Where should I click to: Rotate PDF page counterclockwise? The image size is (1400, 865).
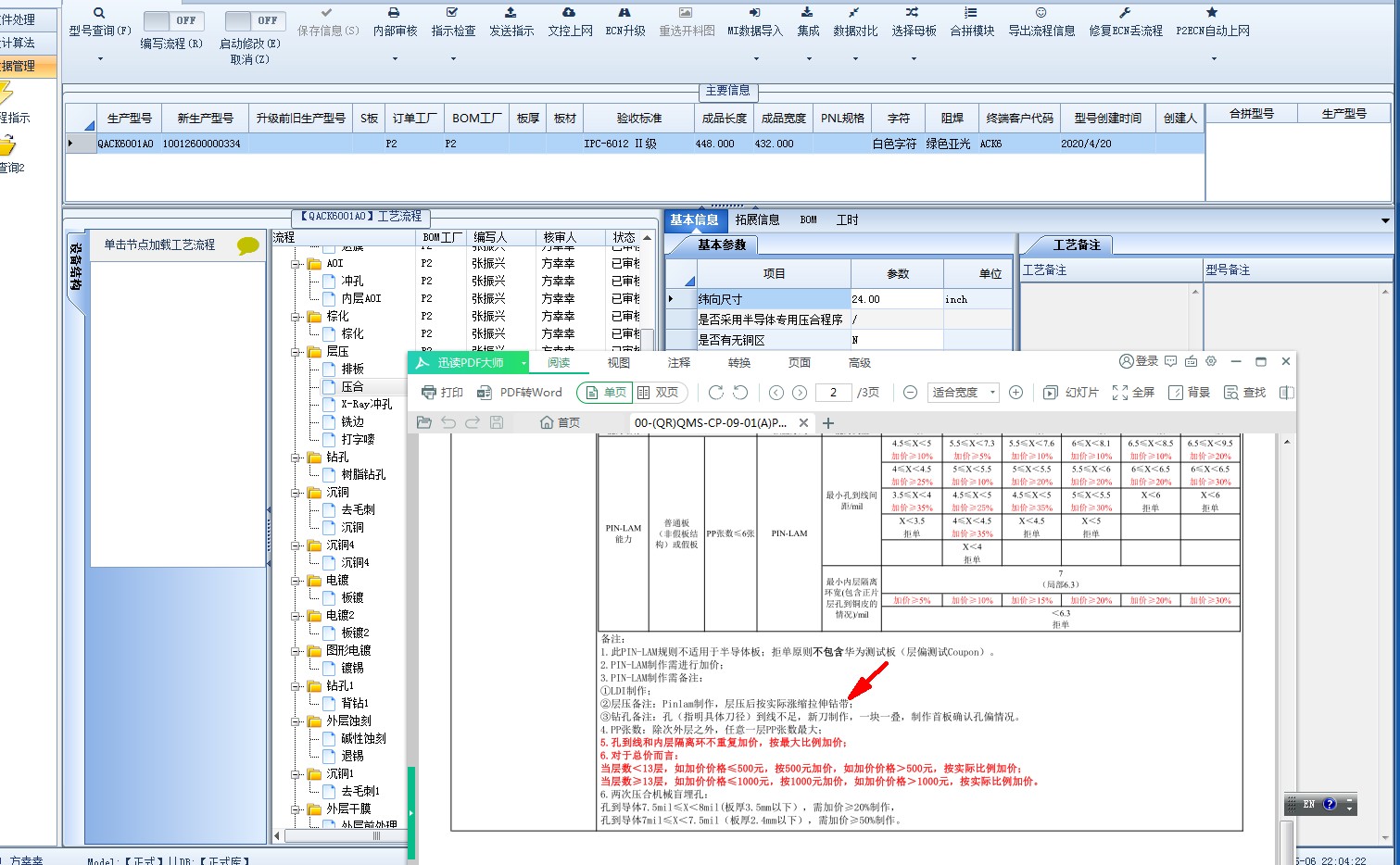click(x=740, y=393)
